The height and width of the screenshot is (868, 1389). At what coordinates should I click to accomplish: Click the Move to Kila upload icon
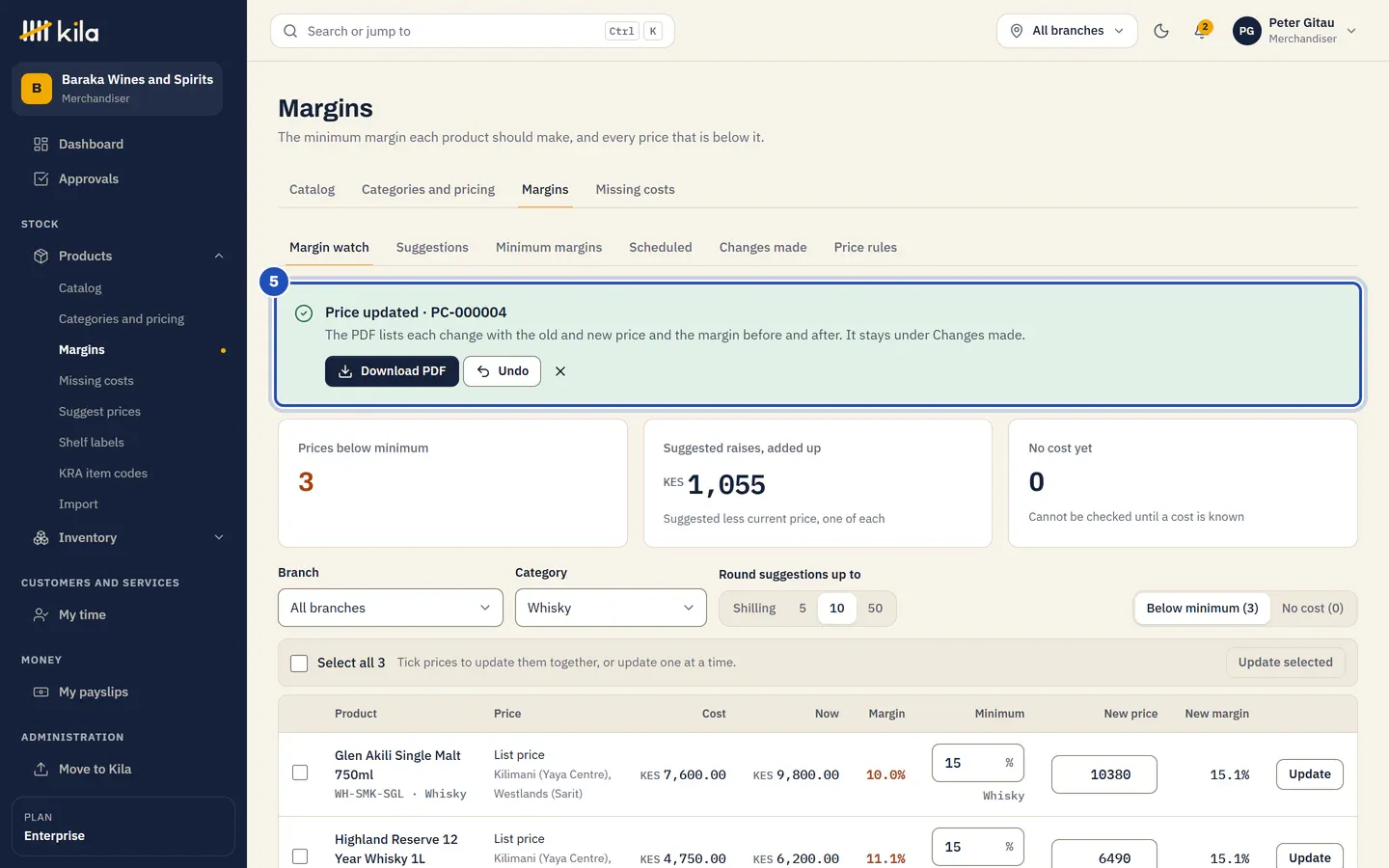(x=41, y=769)
